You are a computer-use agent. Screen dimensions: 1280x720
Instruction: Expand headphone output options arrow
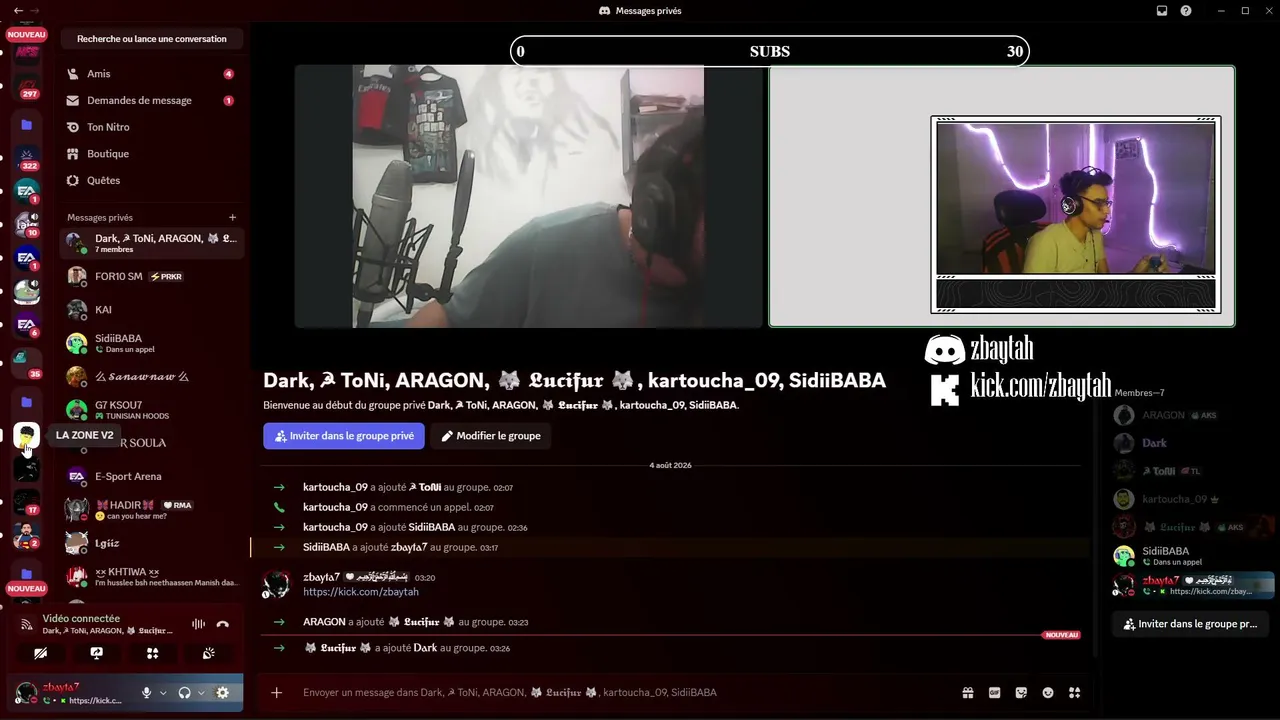tap(201, 692)
